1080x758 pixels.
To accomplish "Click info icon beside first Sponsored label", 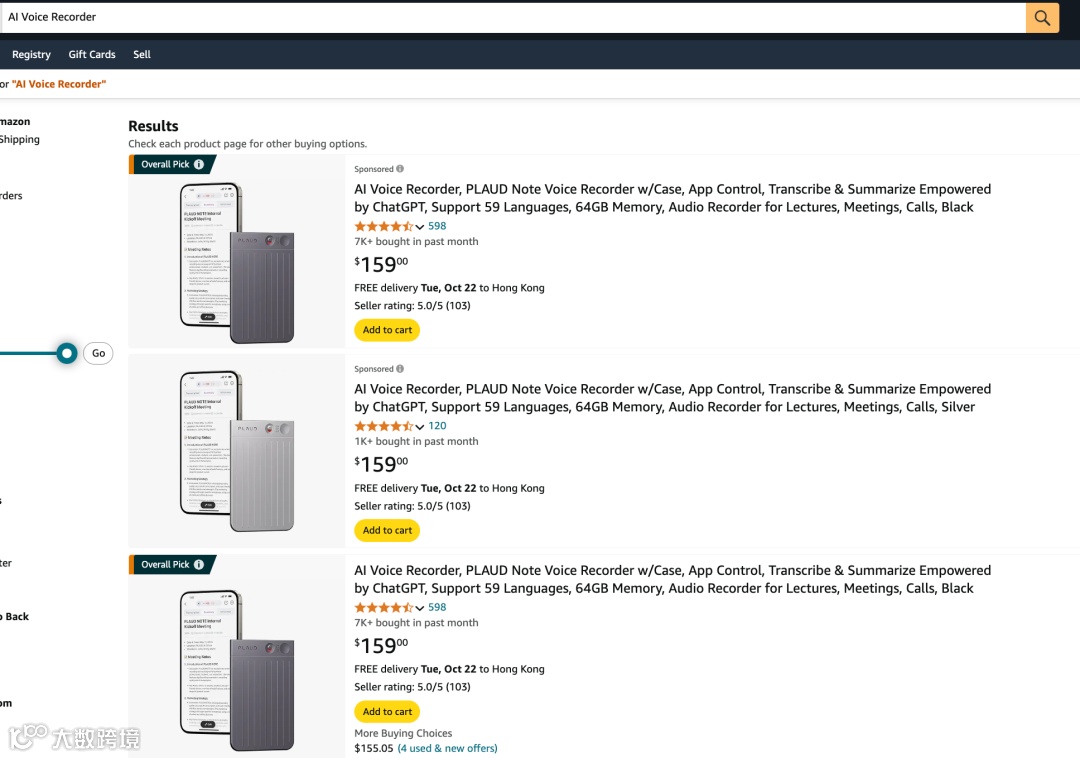I will click(x=400, y=169).
